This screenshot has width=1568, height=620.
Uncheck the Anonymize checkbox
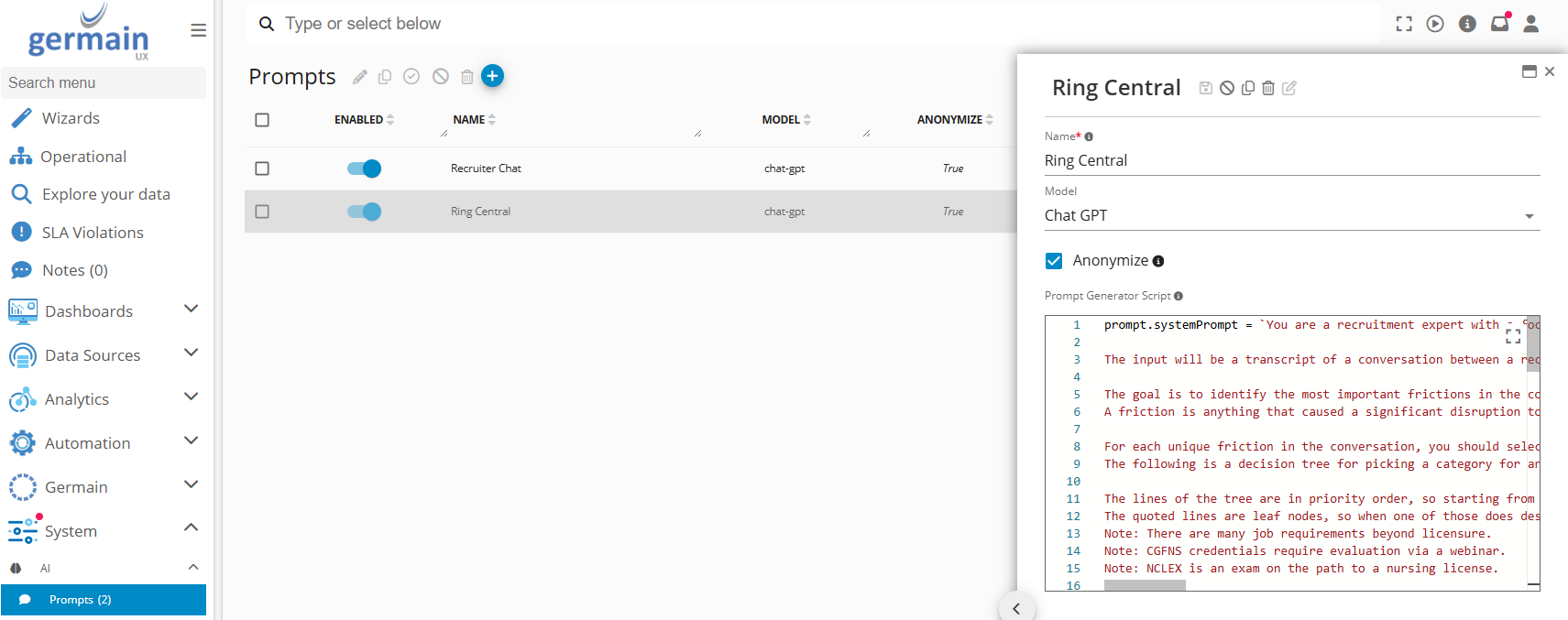(x=1054, y=261)
